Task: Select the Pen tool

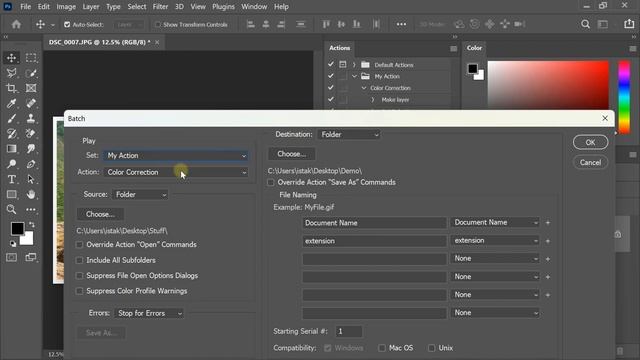Action: tap(31, 164)
